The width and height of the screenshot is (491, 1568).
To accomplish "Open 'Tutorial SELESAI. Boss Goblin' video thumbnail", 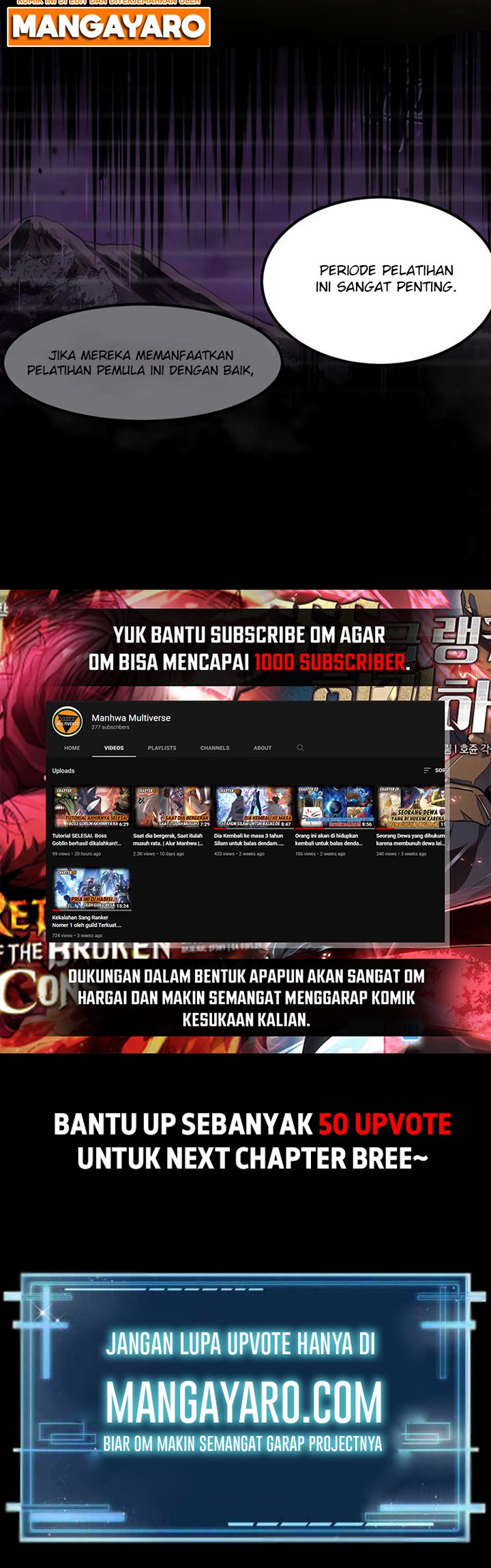I will pyautogui.click(x=91, y=807).
